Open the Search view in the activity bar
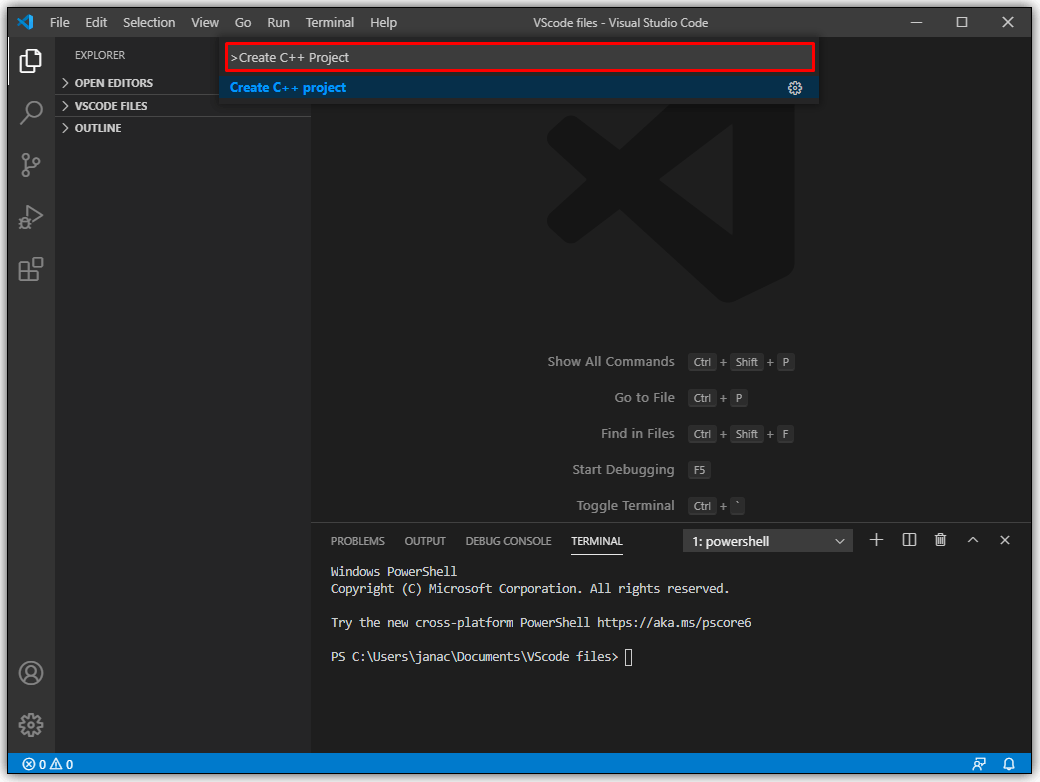Screen dimensions: 1040x782 [30, 113]
